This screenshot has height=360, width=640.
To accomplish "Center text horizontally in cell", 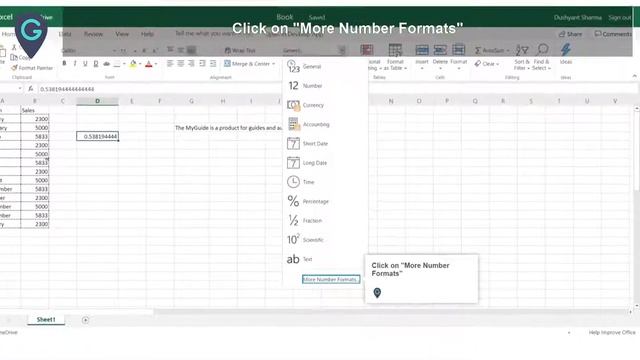I will tap(181, 64).
